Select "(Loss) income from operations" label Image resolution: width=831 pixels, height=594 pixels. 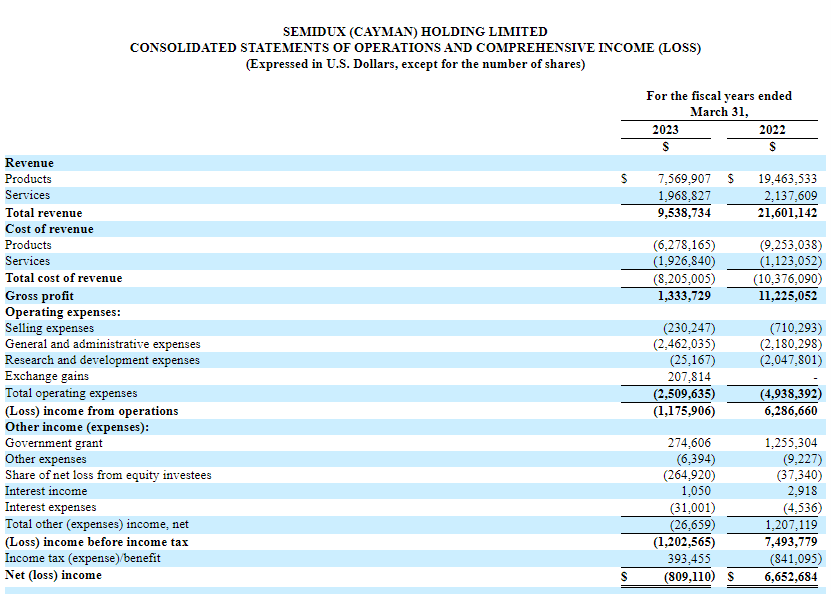pos(92,411)
